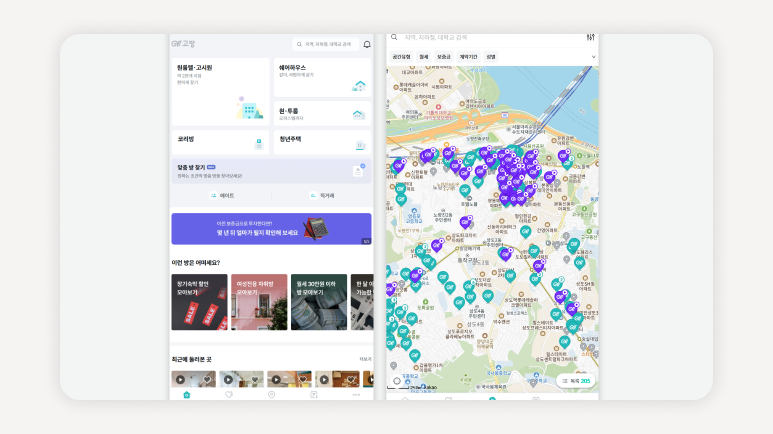Expand the 공간유형 filter chip
Screen dimensions: 773x434
(402, 57)
